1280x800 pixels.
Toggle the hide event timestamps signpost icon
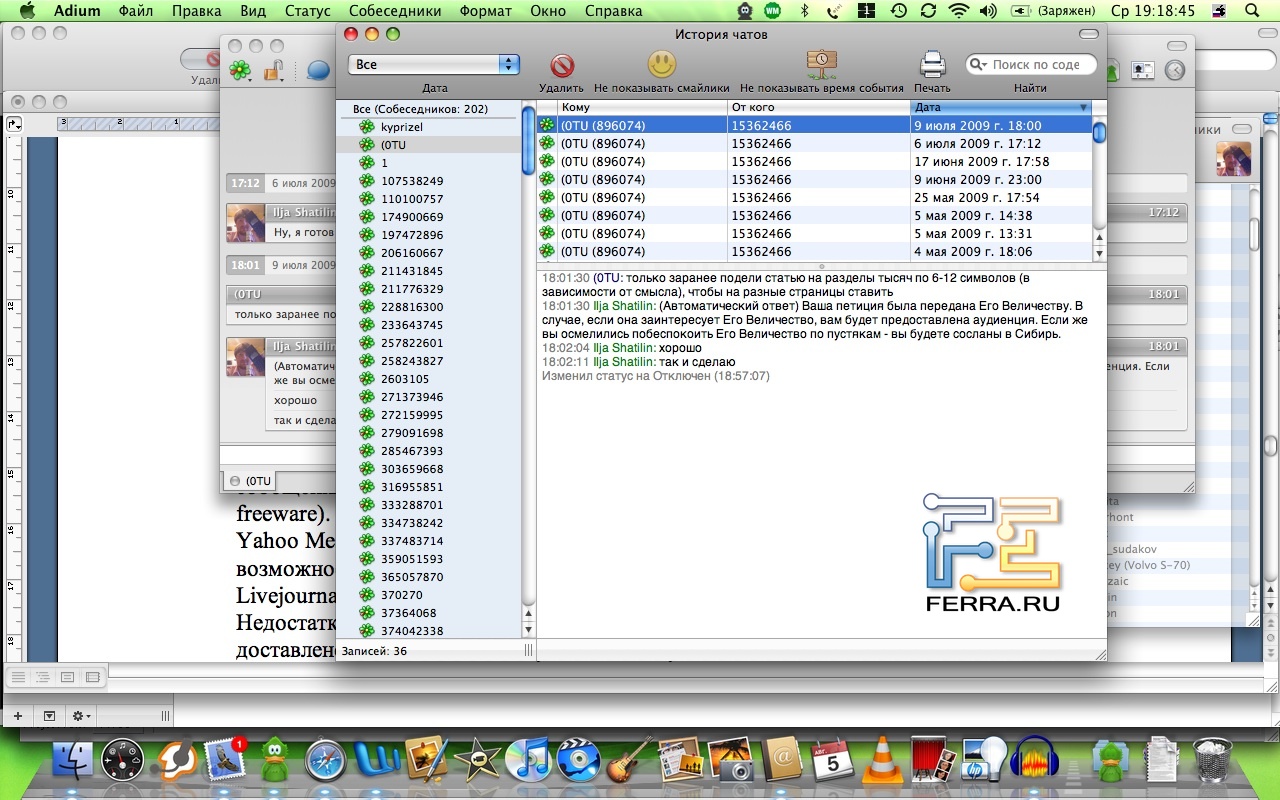tap(821, 65)
